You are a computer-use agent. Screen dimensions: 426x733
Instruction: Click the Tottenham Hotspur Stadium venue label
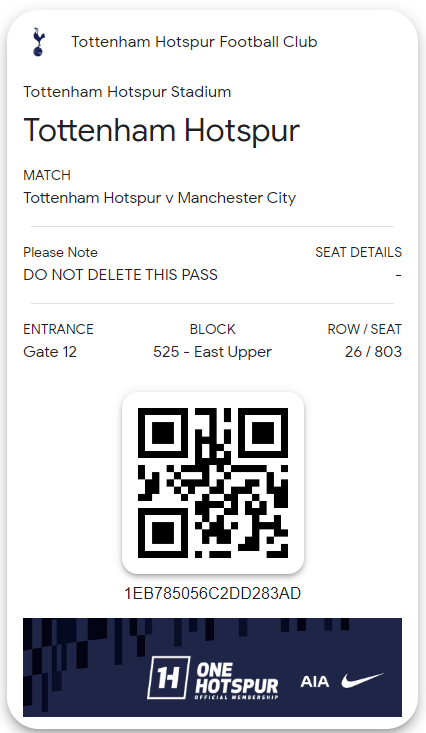tap(127, 92)
